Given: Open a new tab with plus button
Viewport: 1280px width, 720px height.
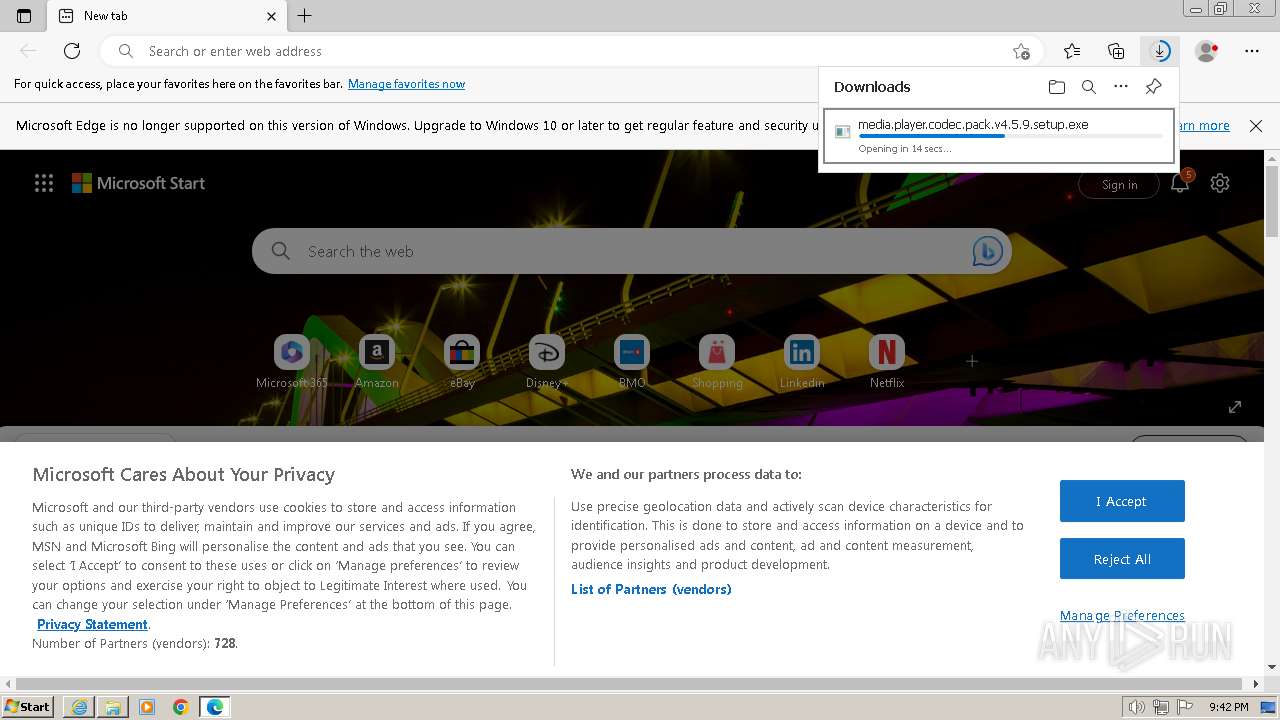Looking at the screenshot, I should (x=305, y=16).
